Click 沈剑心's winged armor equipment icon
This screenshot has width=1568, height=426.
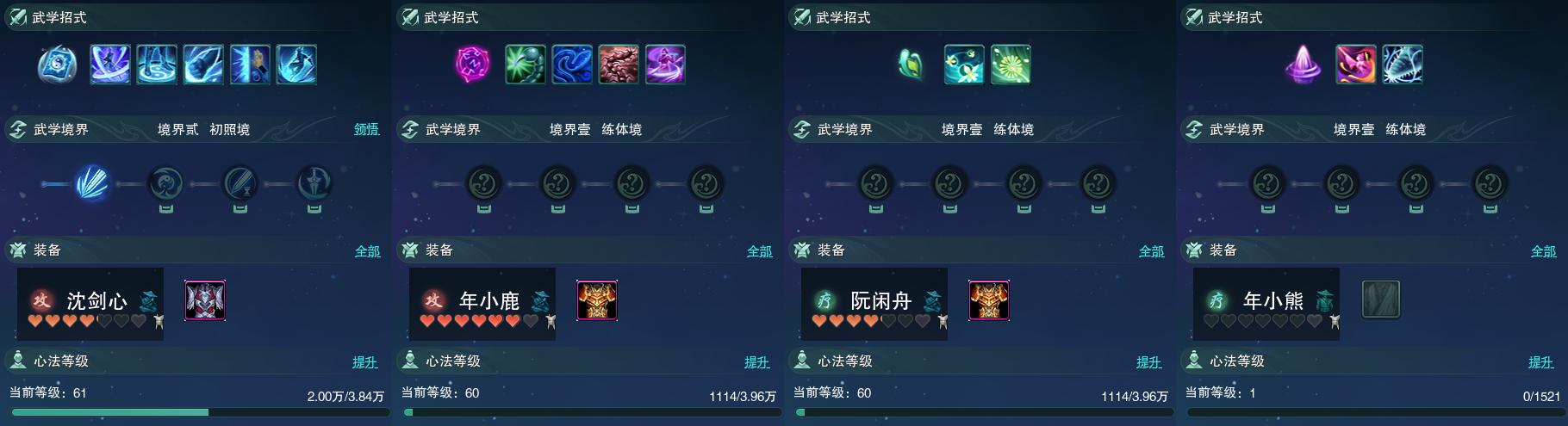coord(205,300)
